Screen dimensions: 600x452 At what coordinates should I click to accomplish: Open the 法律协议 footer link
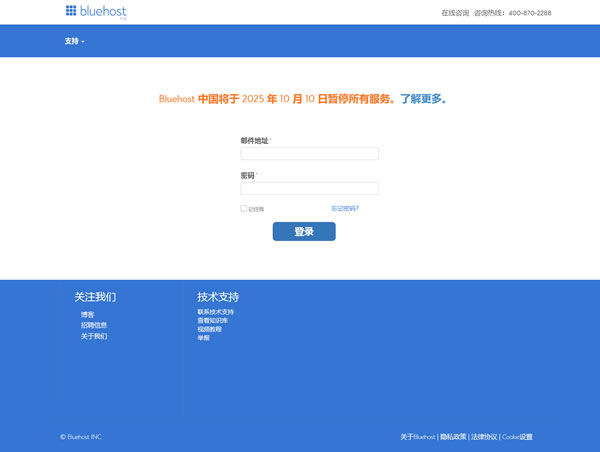484,437
